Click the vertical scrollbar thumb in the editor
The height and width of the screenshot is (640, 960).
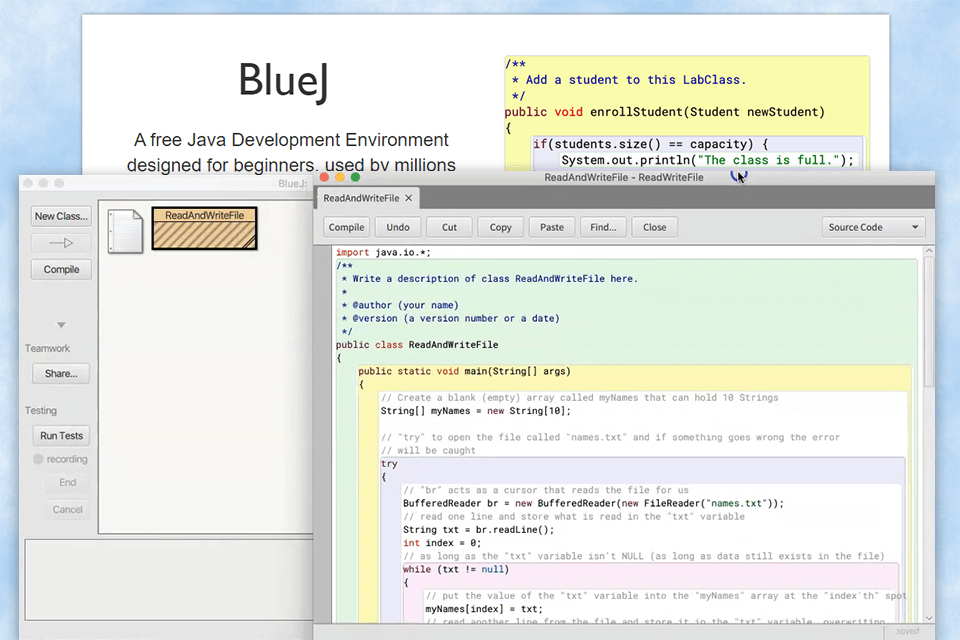929,322
